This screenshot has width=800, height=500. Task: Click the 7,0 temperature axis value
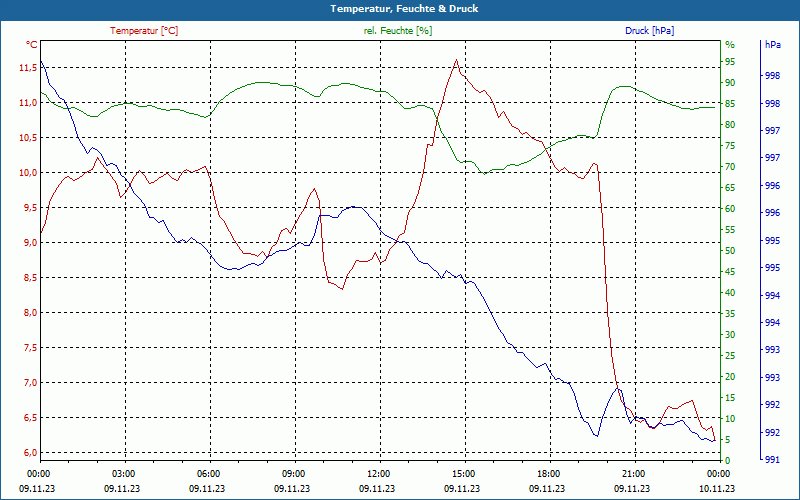pos(30,383)
